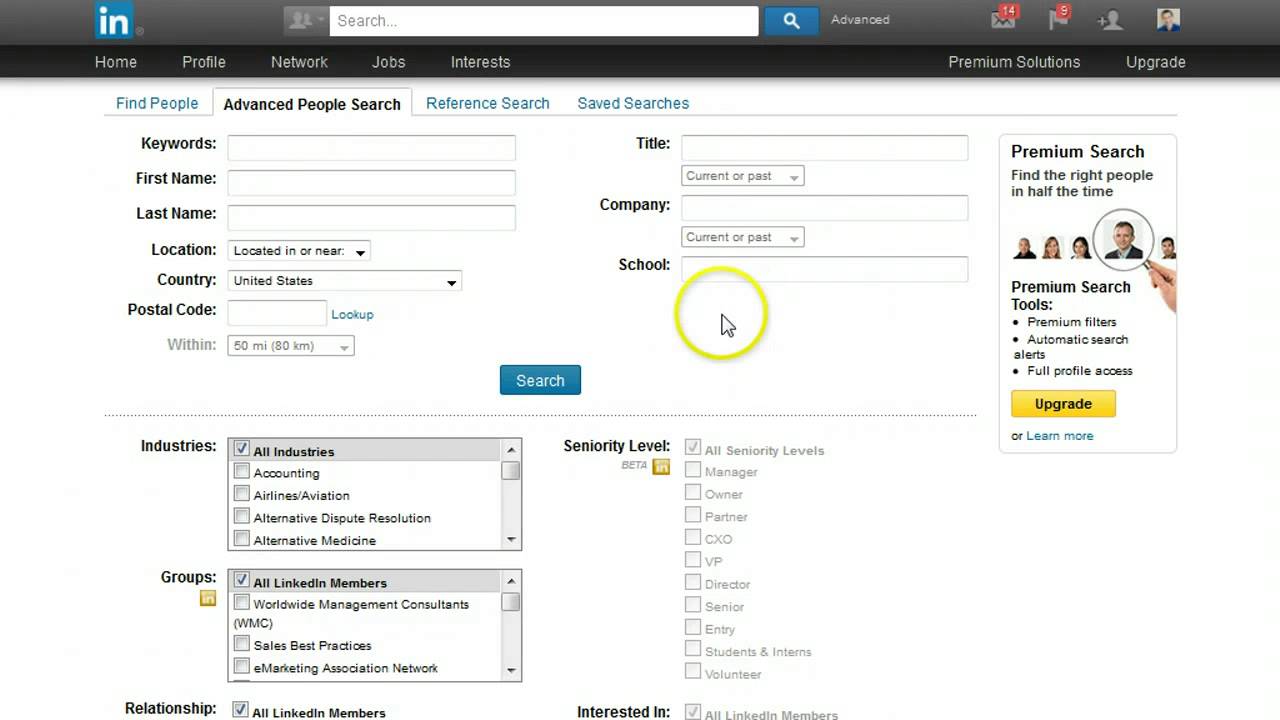Viewport: 1280px width, 720px height.
Task: Open the Saved Searches tab
Action: [x=633, y=103]
